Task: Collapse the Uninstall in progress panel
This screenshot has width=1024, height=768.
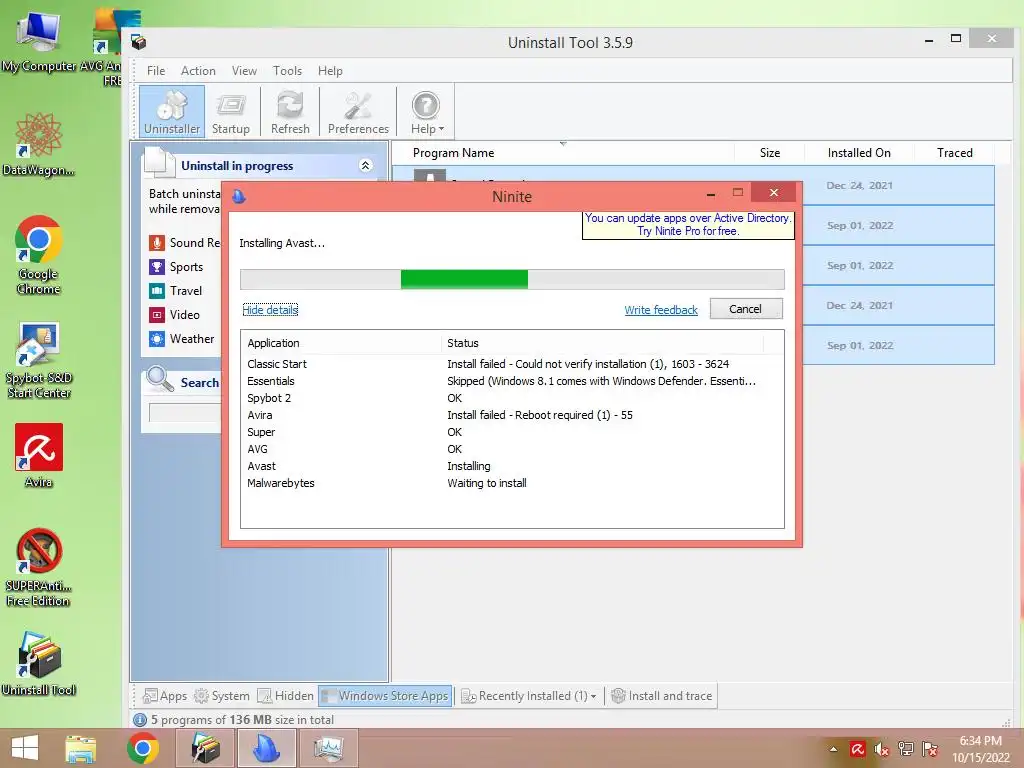Action: 366,165
